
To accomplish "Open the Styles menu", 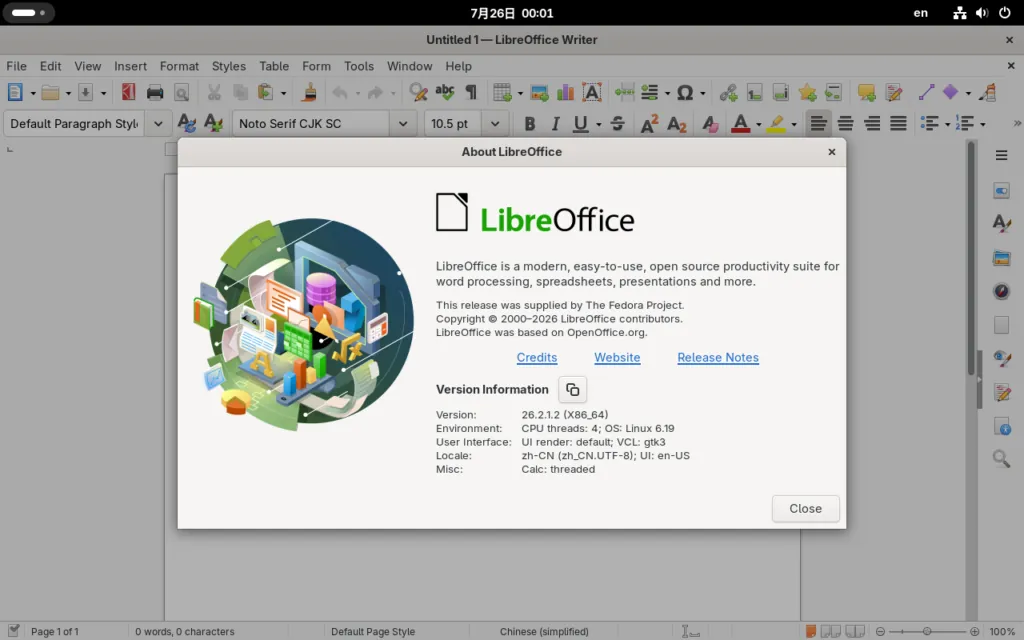I will click(x=229, y=66).
